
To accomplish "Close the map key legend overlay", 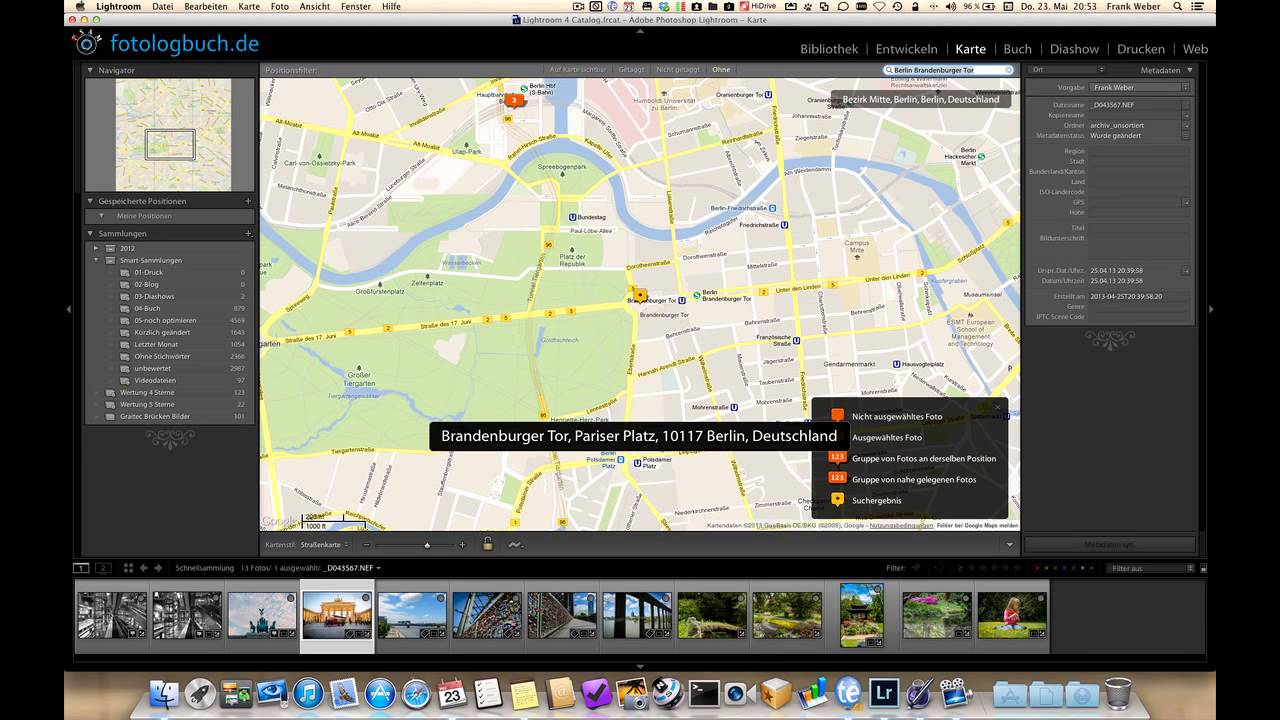I will (x=997, y=407).
